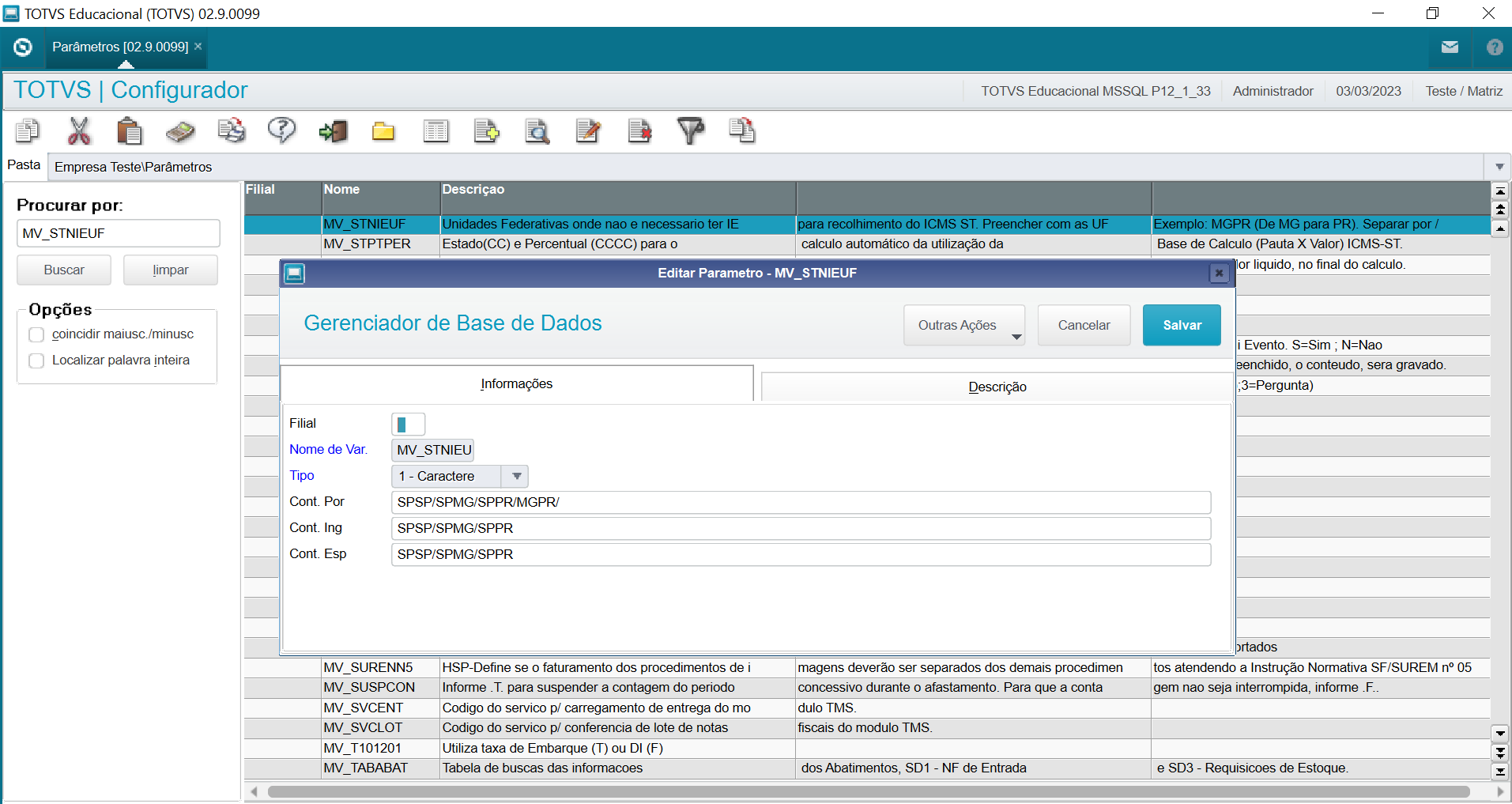1512x804 pixels.
Task: Switch to the Descrição tab
Action: (x=997, y=387)
